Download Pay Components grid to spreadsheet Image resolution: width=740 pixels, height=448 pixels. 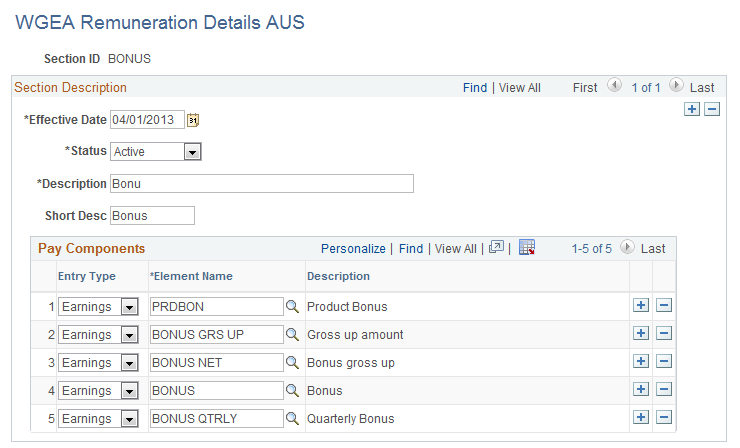click(x=527, y=247)
